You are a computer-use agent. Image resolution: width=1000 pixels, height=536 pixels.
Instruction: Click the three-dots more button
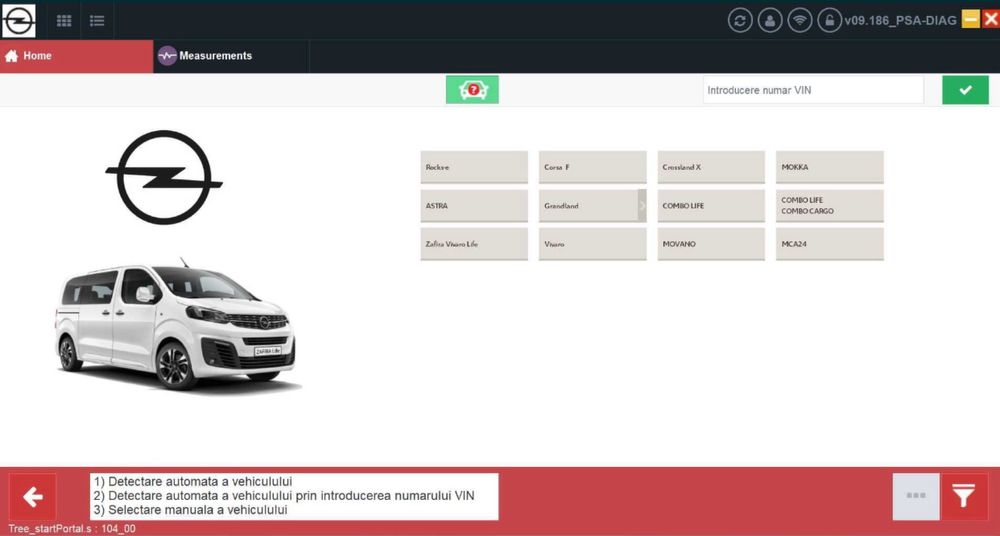point(916,496)
